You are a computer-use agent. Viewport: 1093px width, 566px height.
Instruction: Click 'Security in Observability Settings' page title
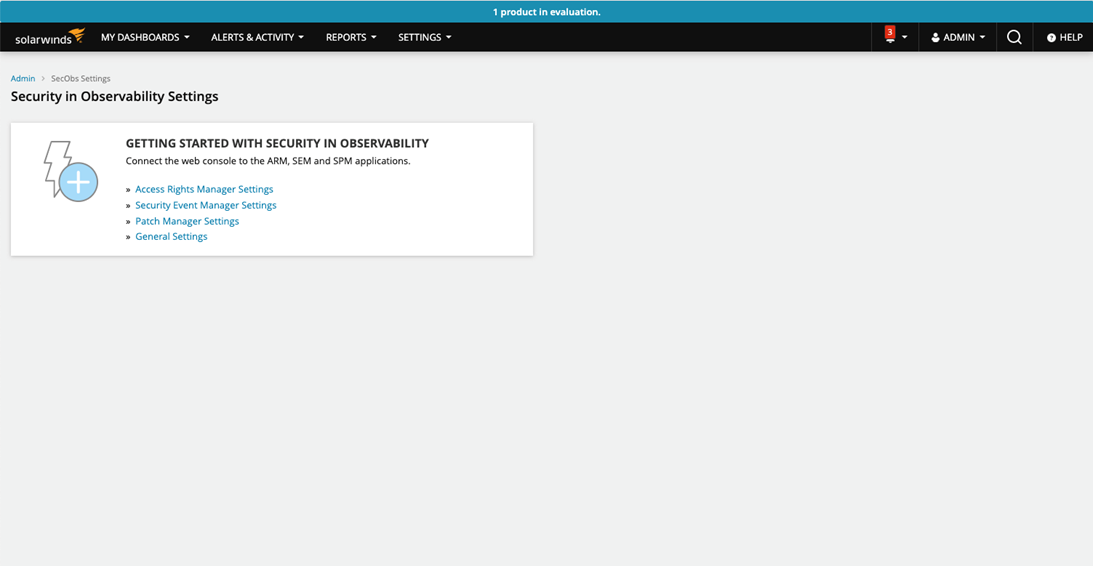(114, 96)
